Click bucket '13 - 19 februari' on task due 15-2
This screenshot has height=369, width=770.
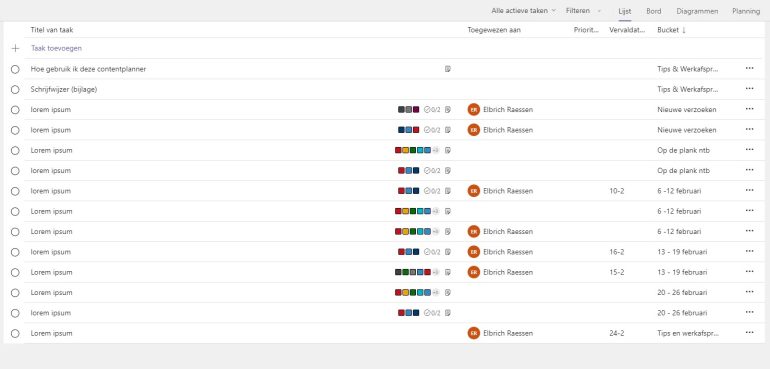(682, 272)
